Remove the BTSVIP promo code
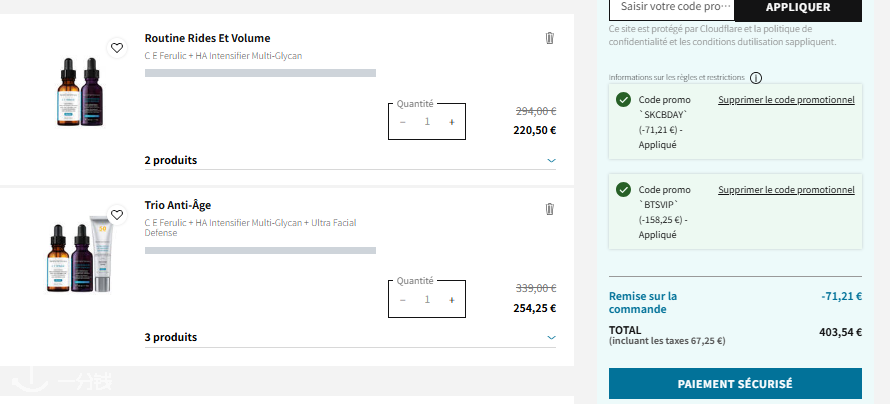 (786, 190)
